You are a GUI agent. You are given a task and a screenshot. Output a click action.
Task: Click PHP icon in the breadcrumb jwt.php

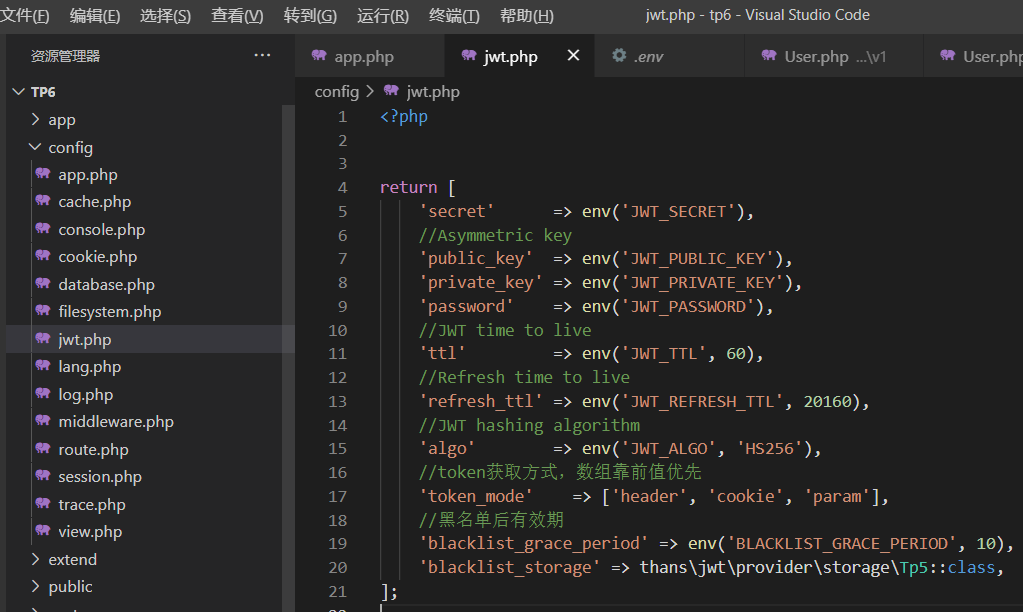coord(391,91)
